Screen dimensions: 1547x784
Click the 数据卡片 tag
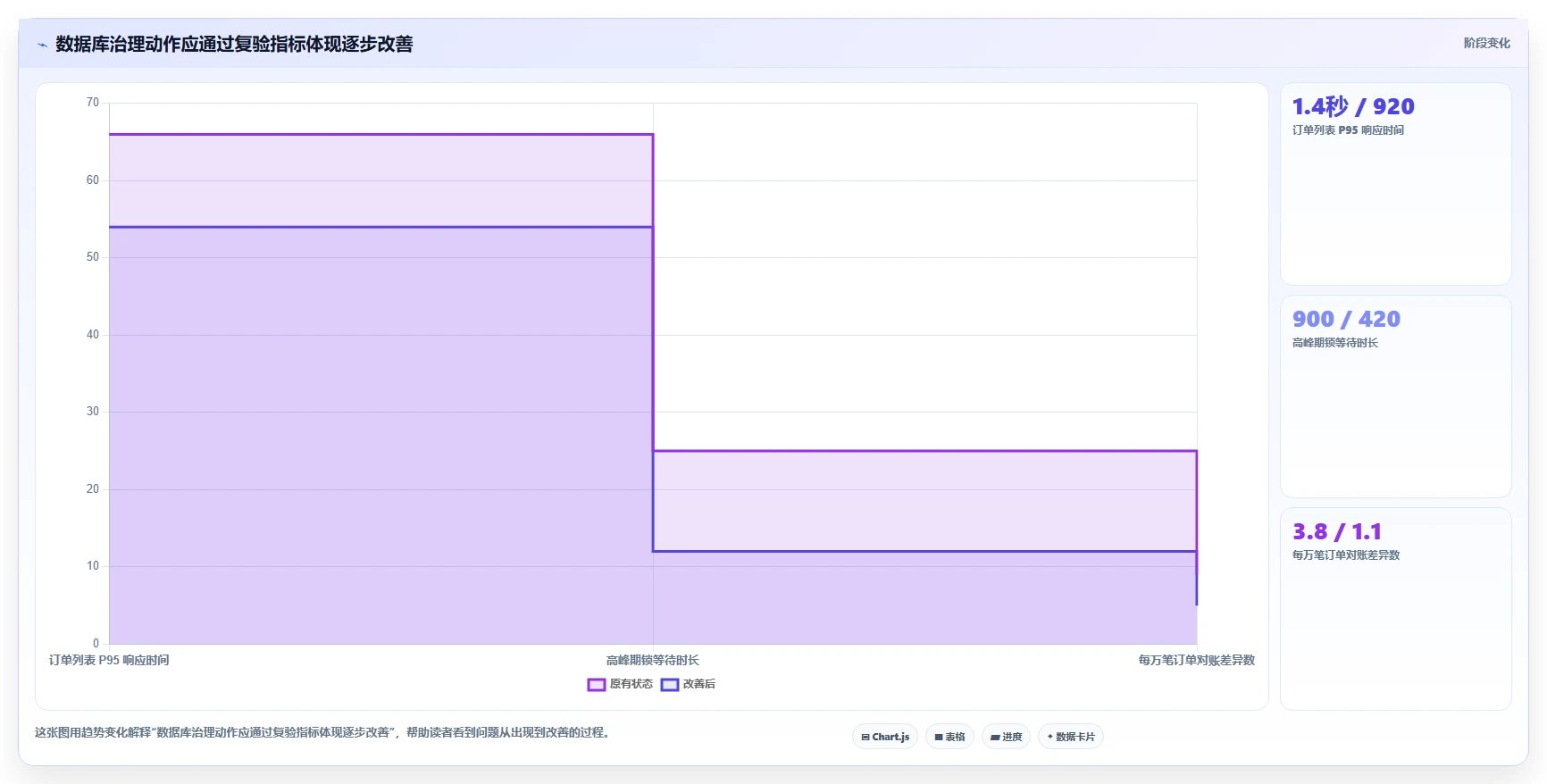click(x=1070, y=737)
